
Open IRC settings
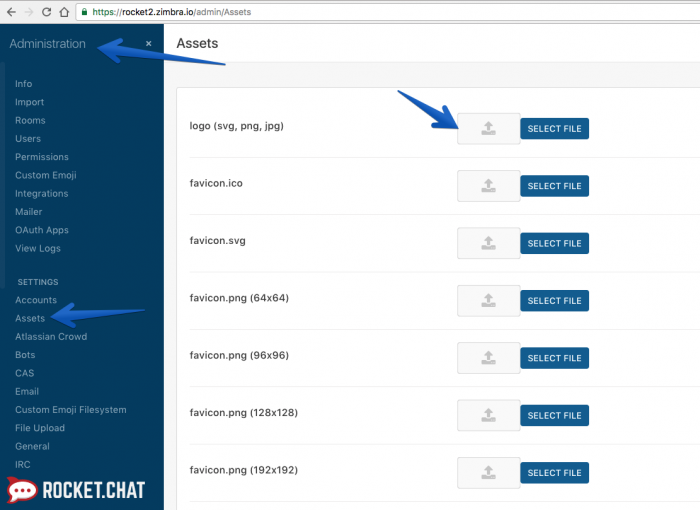22,464
